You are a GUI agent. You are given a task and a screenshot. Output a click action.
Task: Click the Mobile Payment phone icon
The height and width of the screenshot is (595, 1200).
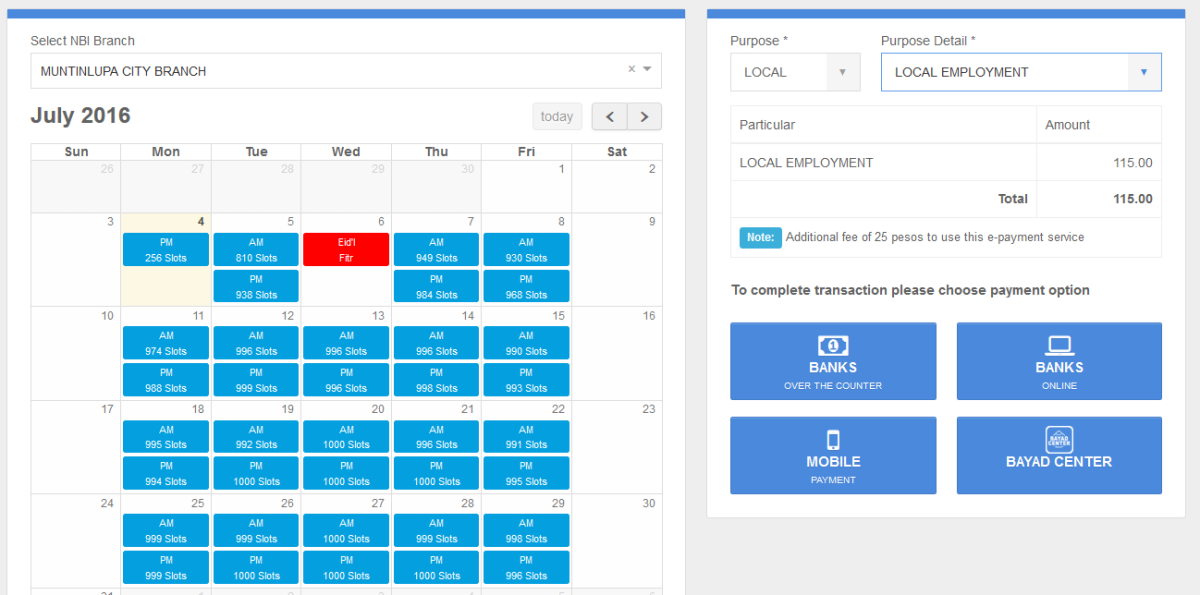[833, 439]
